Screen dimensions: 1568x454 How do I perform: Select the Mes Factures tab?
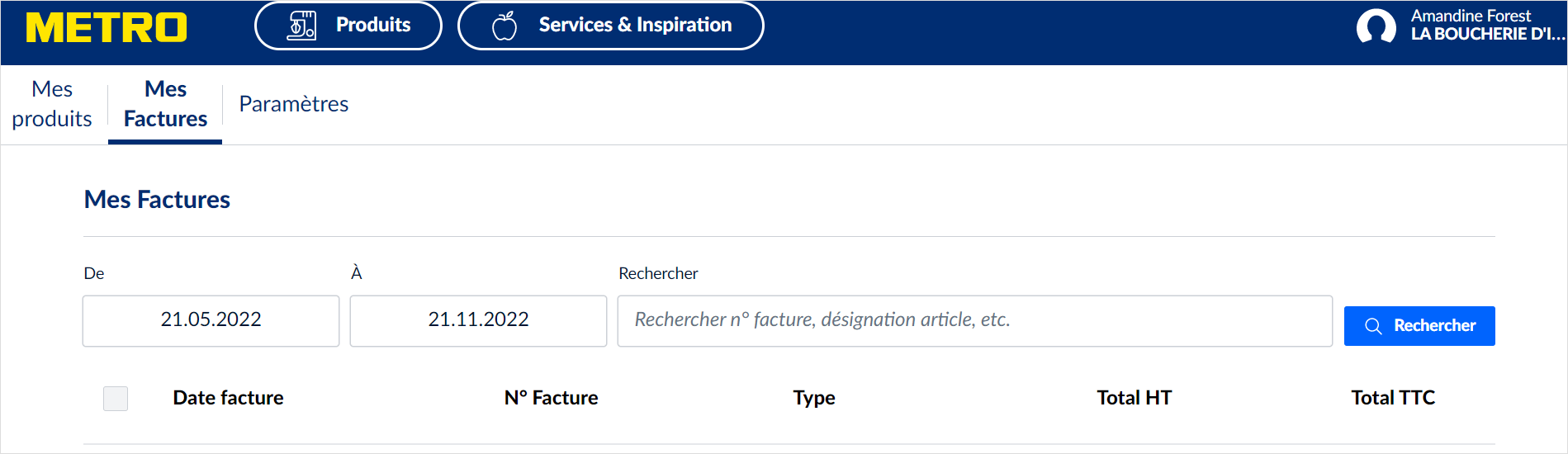pos(165,104)
